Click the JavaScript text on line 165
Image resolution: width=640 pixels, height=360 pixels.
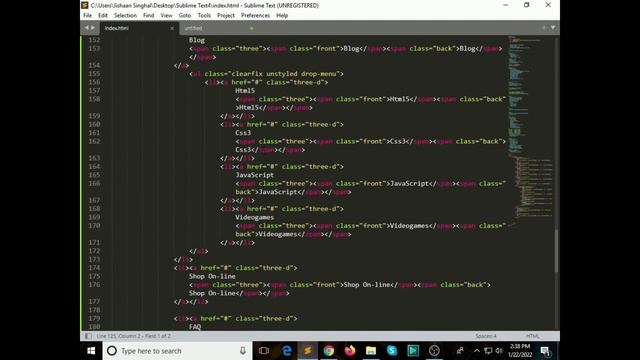pyautogui.click(x=254, y=175)
